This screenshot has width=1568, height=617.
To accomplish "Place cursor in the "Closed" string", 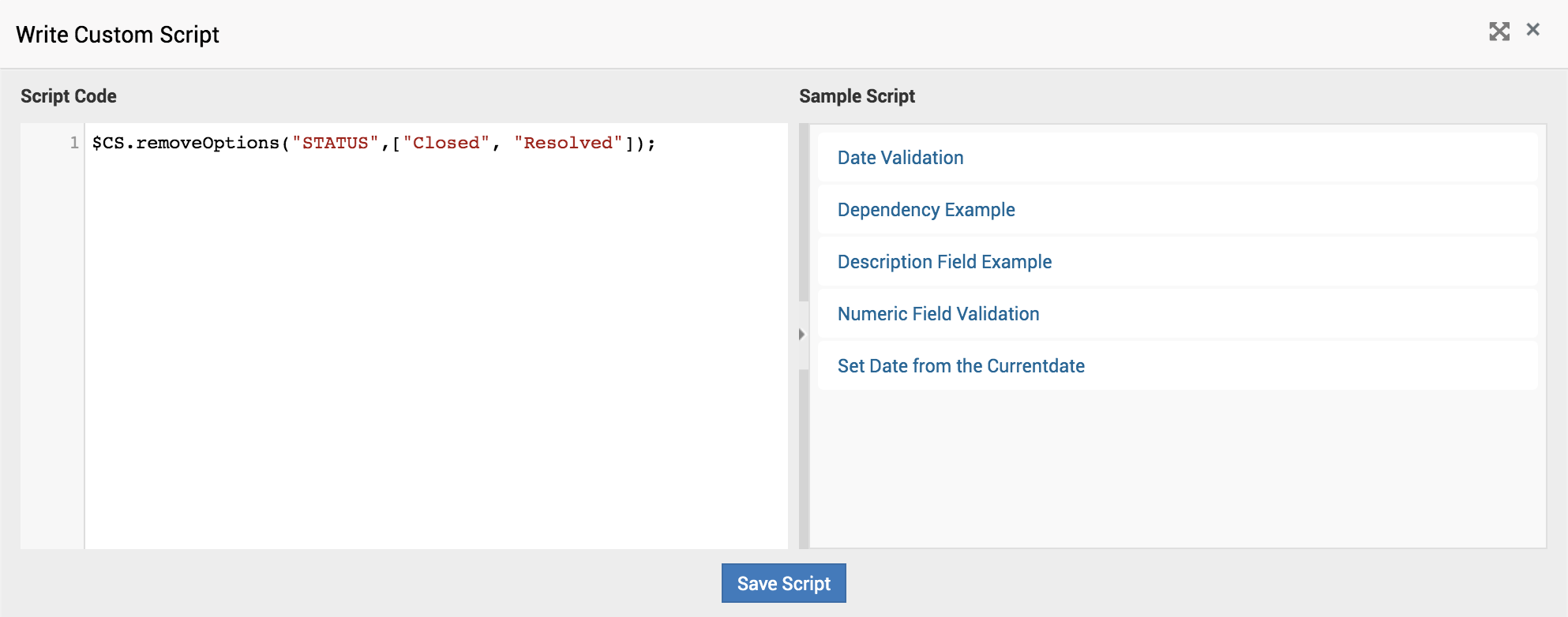I will coord(446,144).
